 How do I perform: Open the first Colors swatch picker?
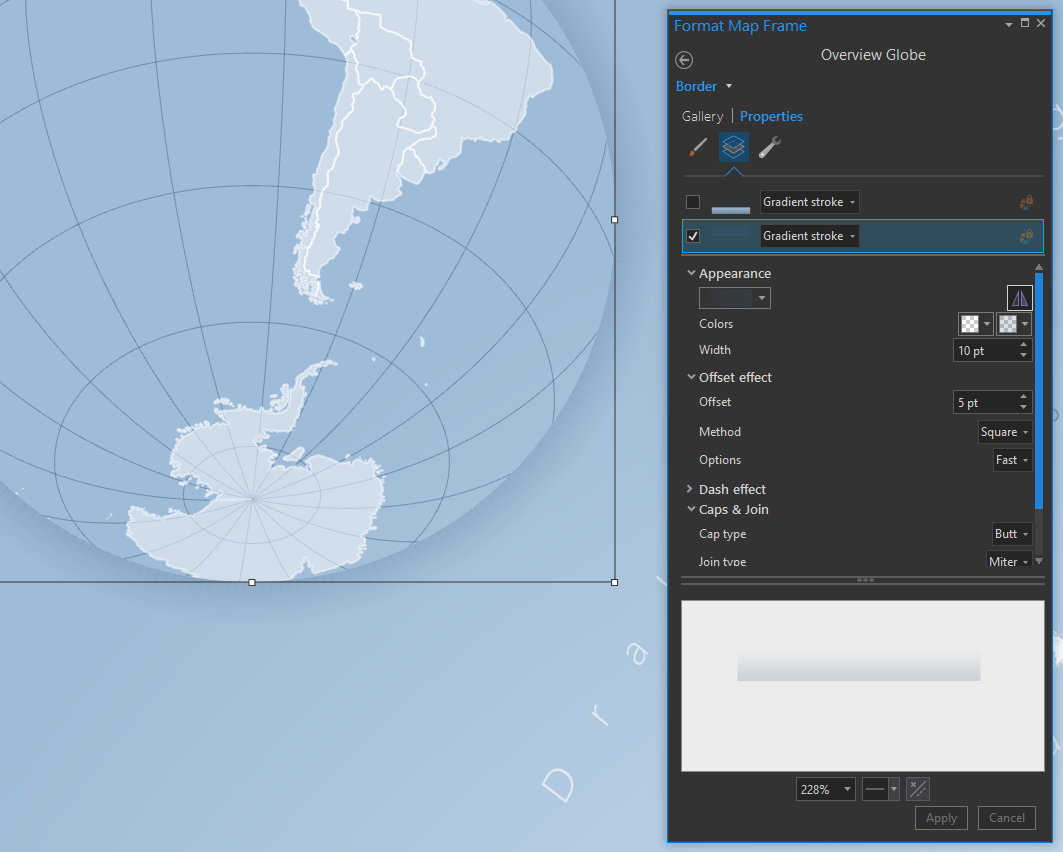(x=976, y=324)
